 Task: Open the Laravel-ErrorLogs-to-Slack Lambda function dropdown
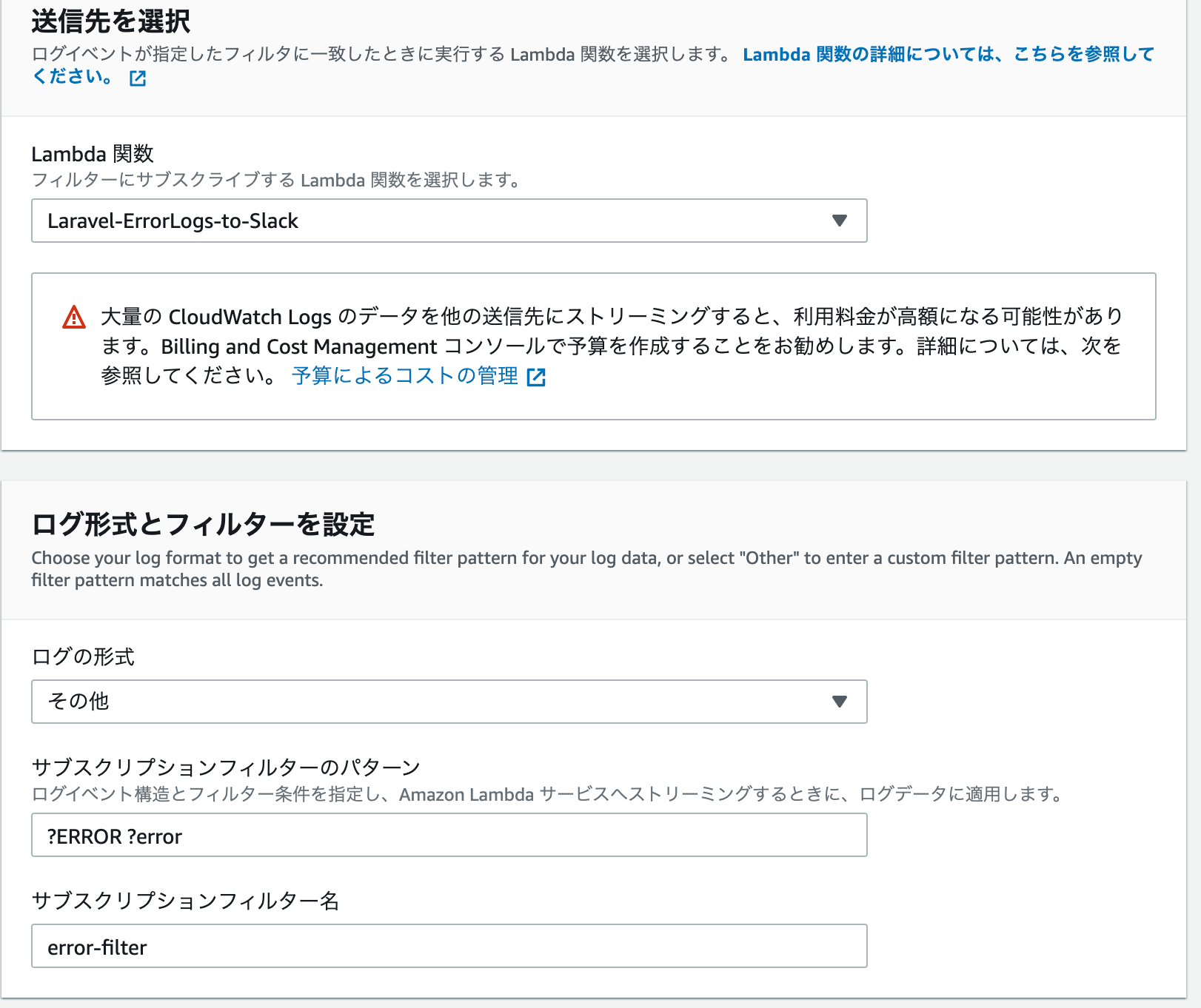(449, 221)
